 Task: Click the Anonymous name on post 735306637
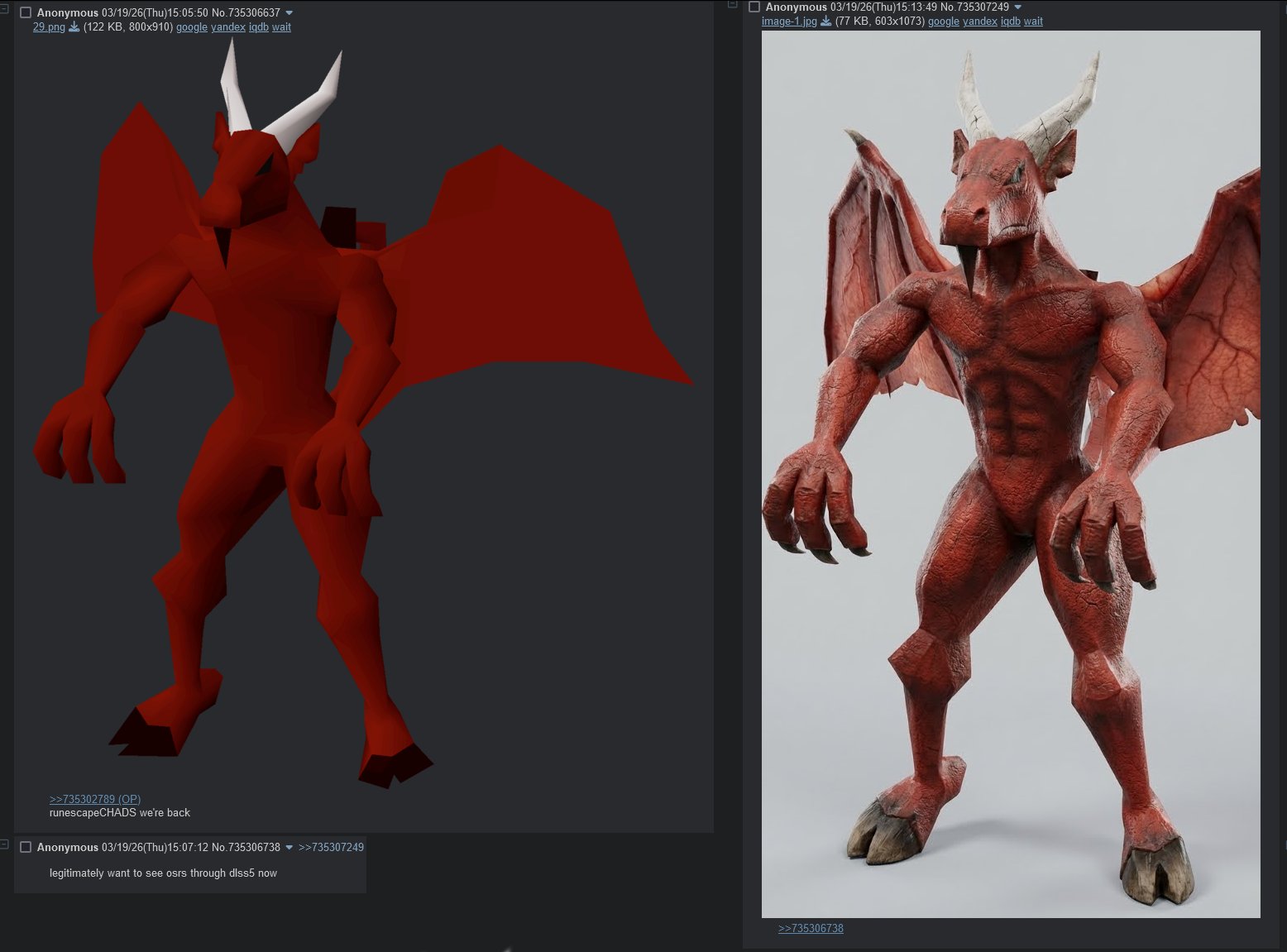click(x=68, y=13)
